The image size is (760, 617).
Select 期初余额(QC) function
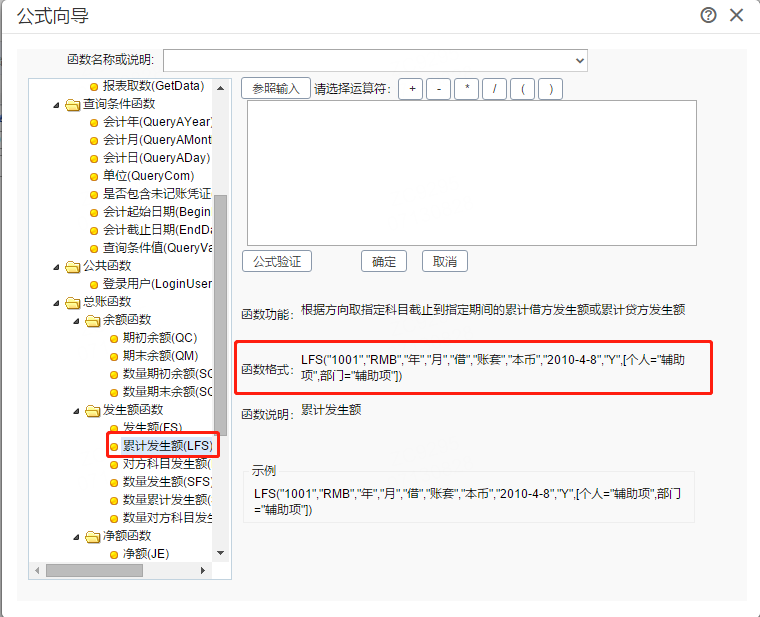[160, 338]
